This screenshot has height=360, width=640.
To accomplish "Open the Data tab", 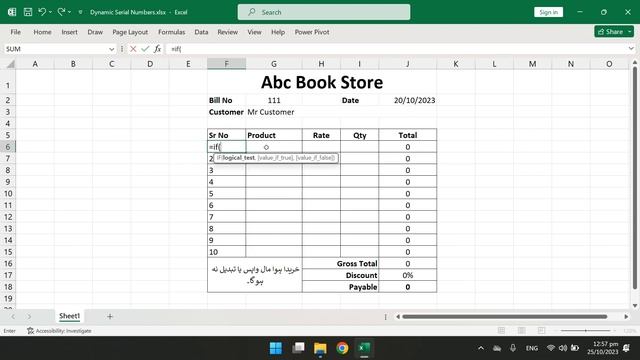I will click(201, 32).
